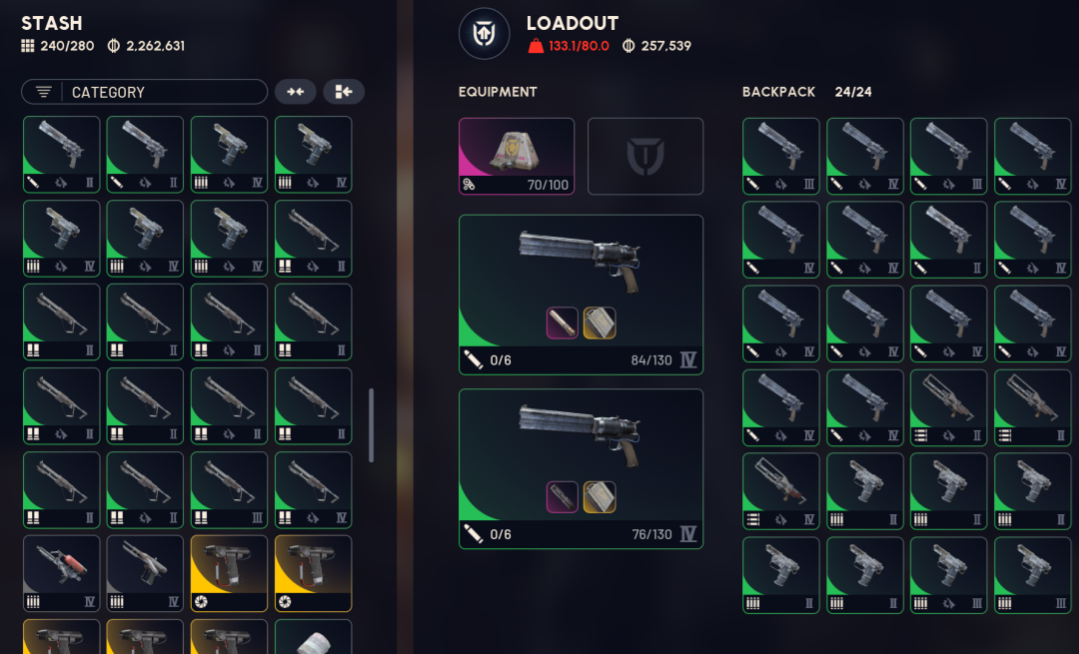Select the backpack item showing 70/100
The width and height of the screenshot is (1079, 654).
[517, 156]
